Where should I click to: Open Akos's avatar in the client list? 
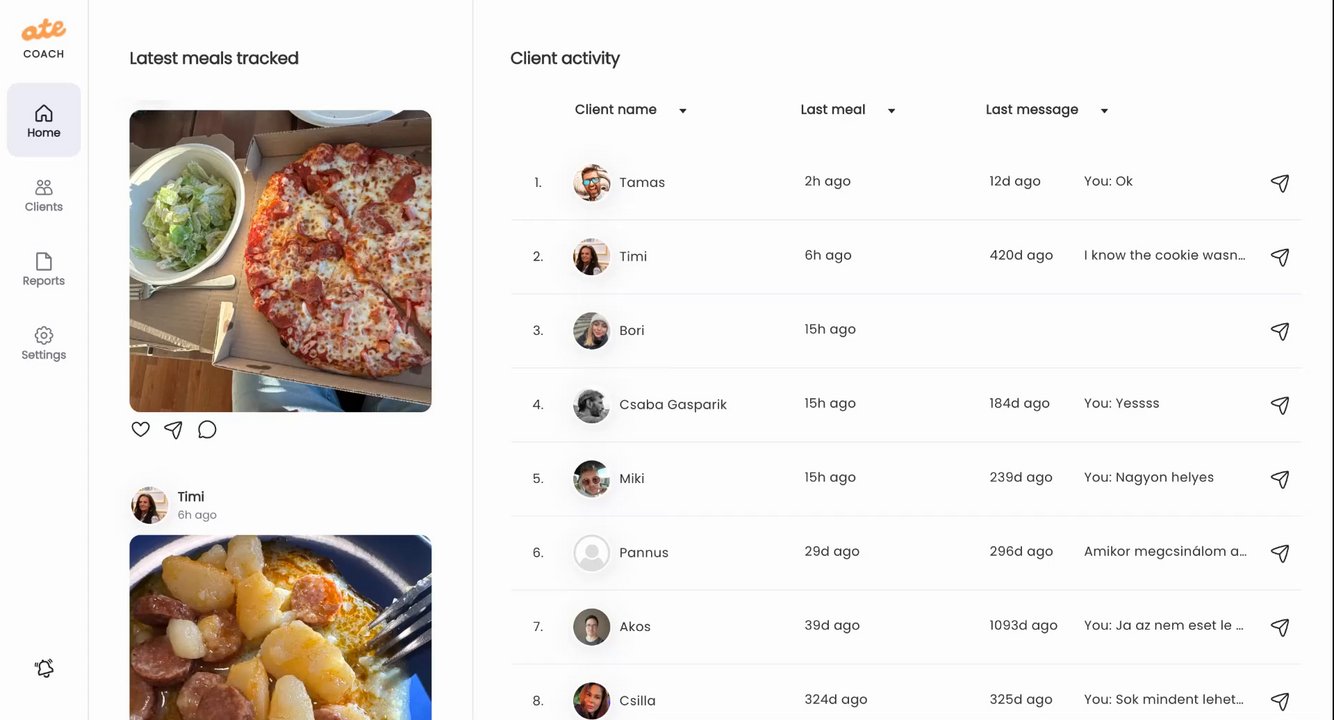tap(592, 627)
